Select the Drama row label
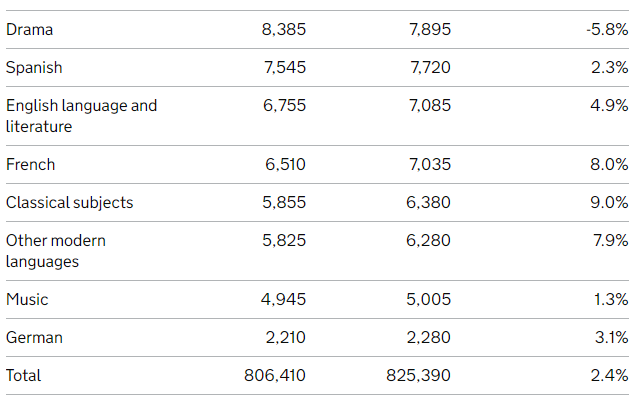Image resolution: width=642 pixels, height=404 pixels. pyautogui.click(x=29, y=29)
